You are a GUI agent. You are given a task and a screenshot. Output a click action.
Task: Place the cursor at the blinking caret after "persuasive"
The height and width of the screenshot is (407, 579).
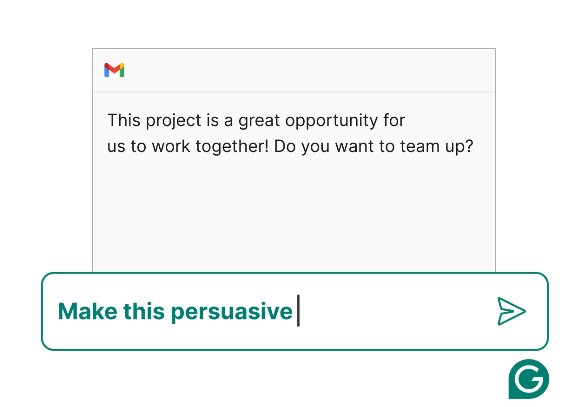(x=298, y=311)
